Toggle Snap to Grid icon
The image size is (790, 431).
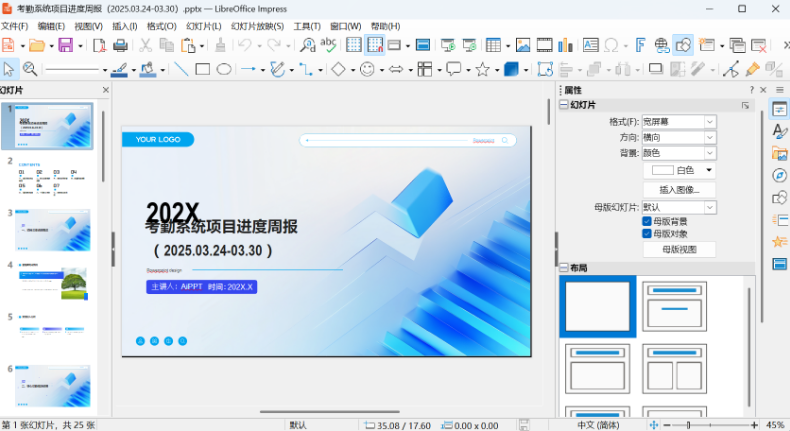375,45
